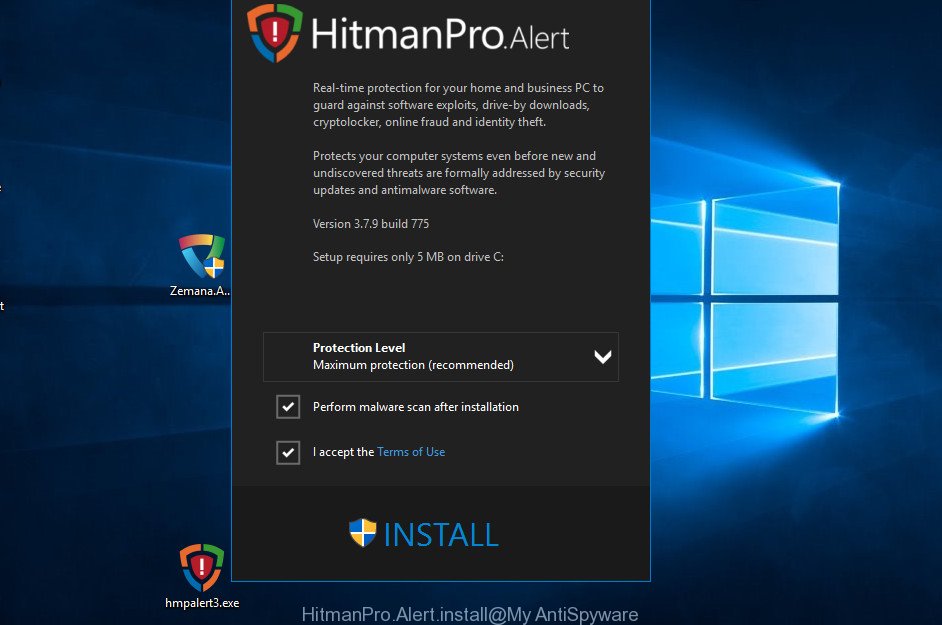Image resolution: width=942 pixels, height=625 pixels.
Task: Select the hmpalert3.exe desktop icon
Action: [x=202, y=567]
